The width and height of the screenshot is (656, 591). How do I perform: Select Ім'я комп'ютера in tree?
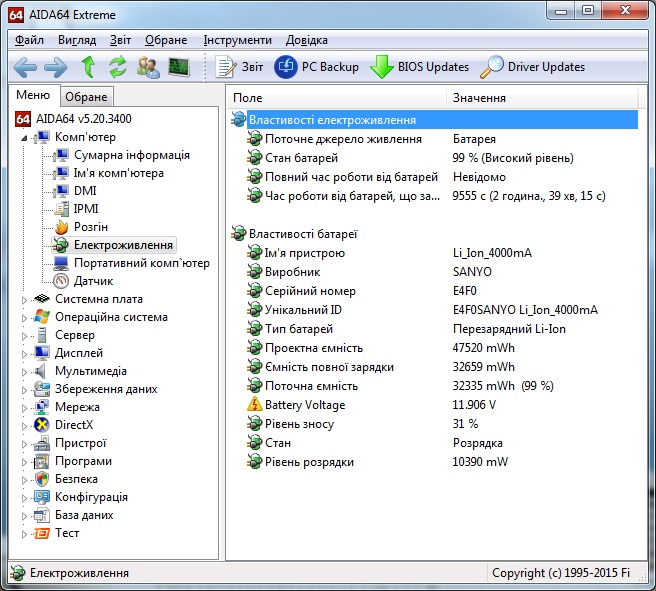click(119, 173)
